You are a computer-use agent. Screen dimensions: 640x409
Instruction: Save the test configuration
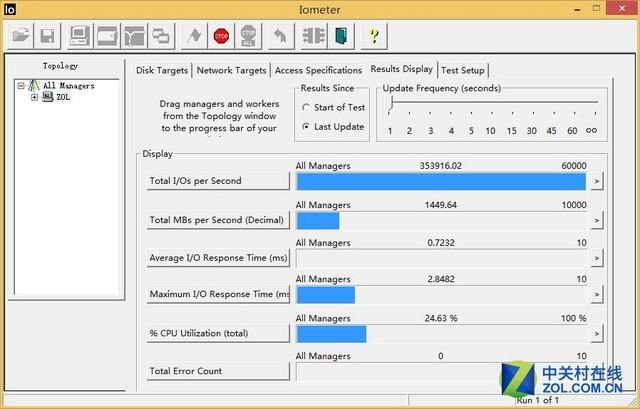(48, 36)
